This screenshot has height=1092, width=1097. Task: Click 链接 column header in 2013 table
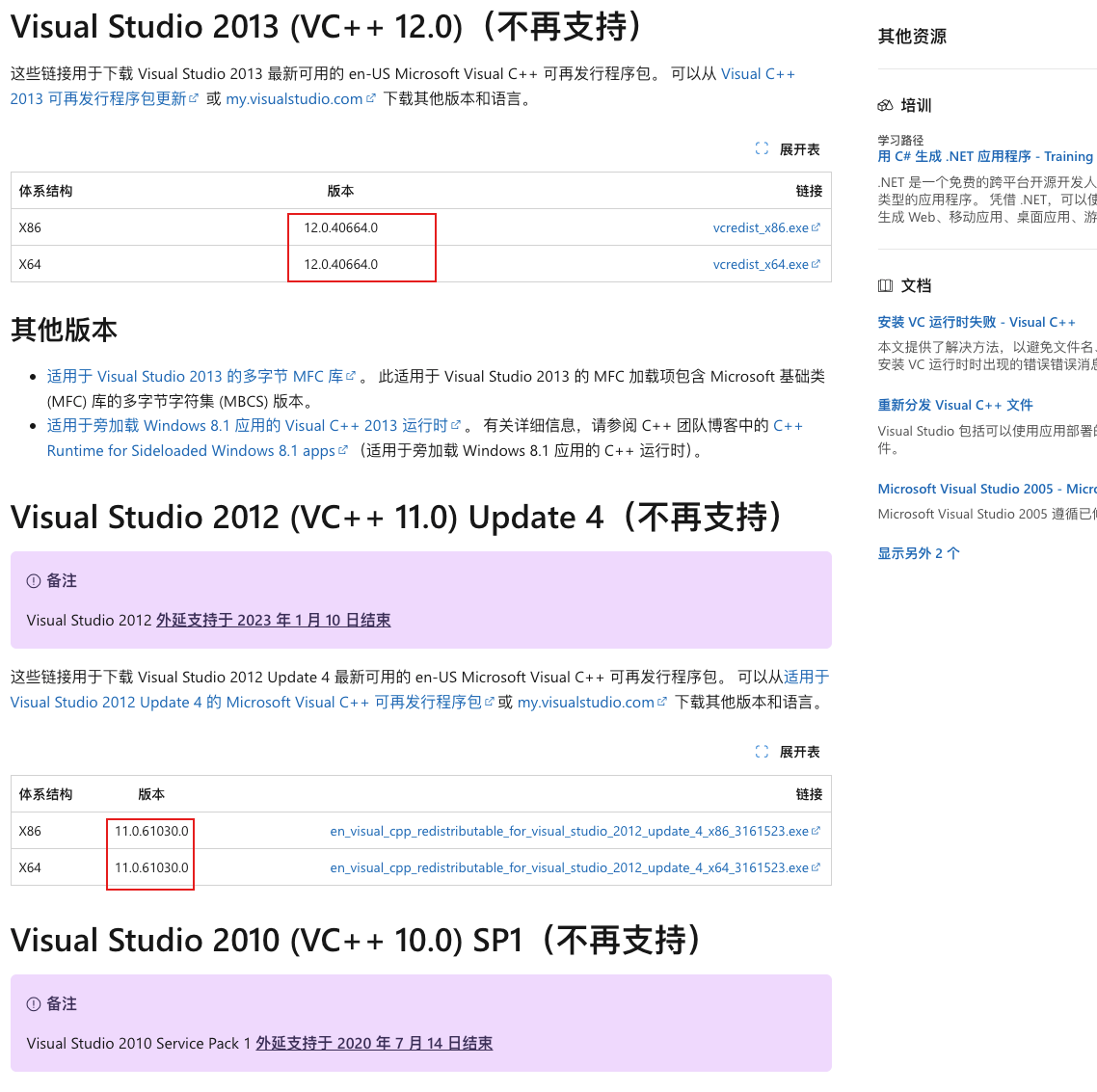pyautogui.click(x=809, y=190)
